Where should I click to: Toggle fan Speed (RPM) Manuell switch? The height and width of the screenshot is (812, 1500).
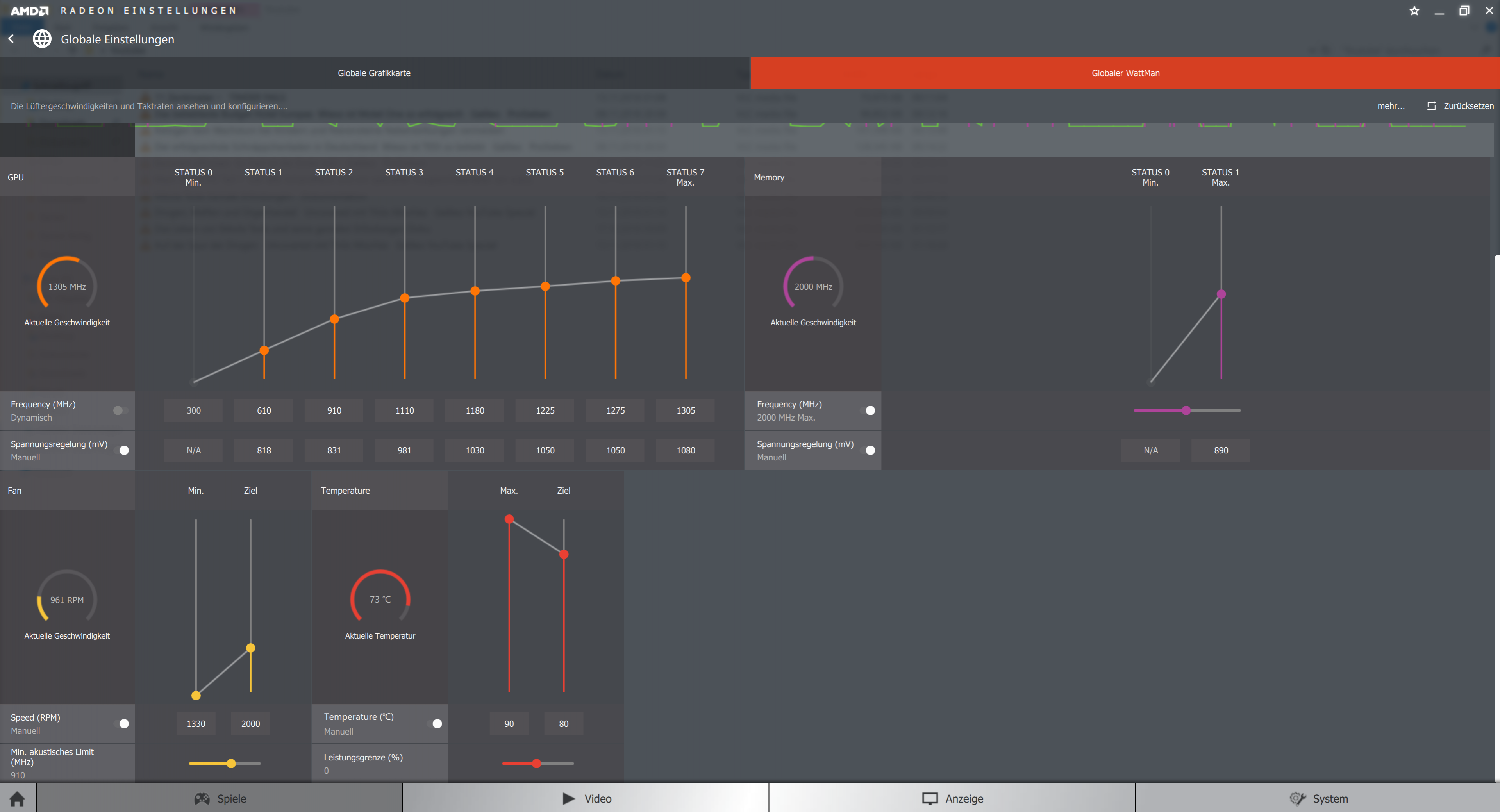click(x=122, y=723)
